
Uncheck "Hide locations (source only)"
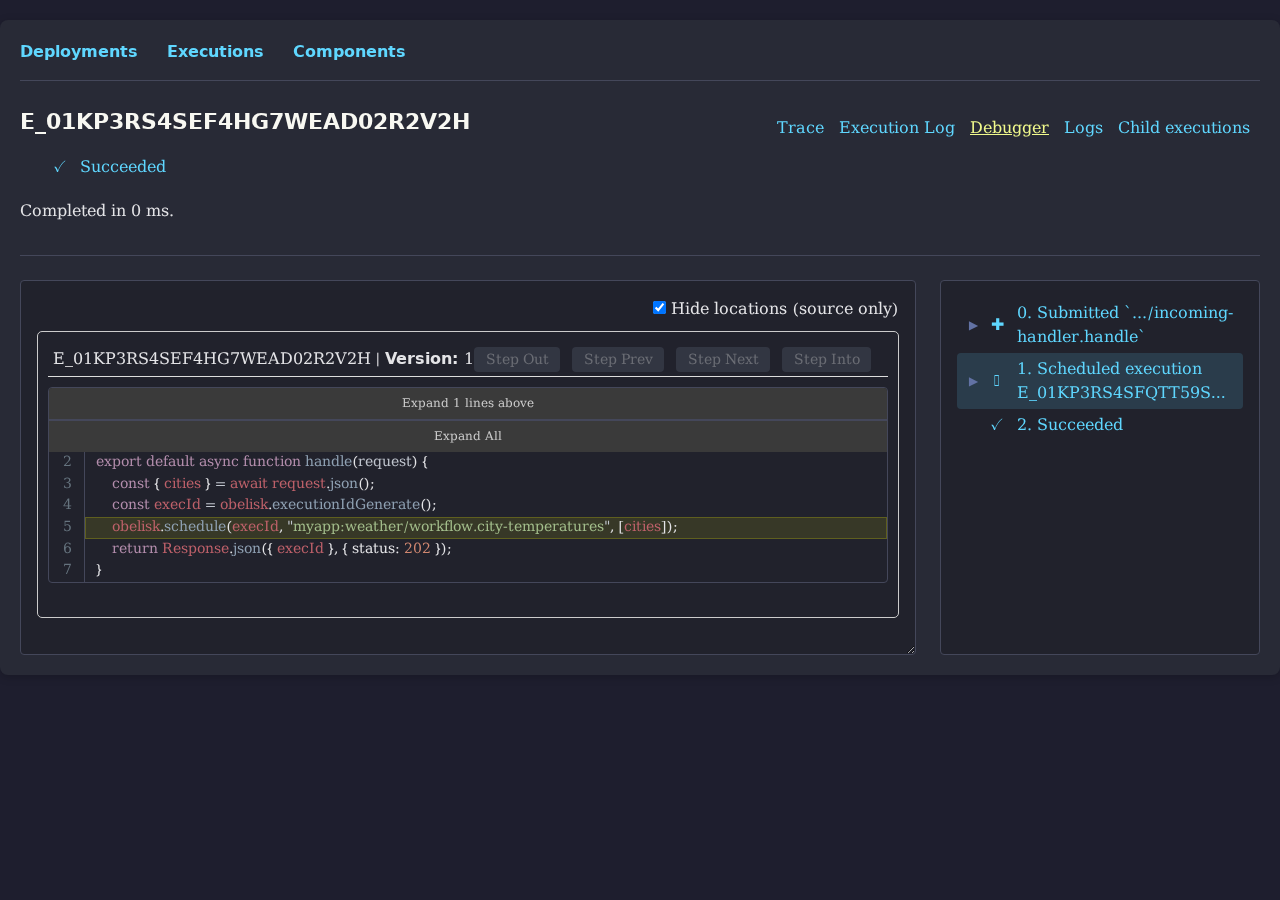658,307
